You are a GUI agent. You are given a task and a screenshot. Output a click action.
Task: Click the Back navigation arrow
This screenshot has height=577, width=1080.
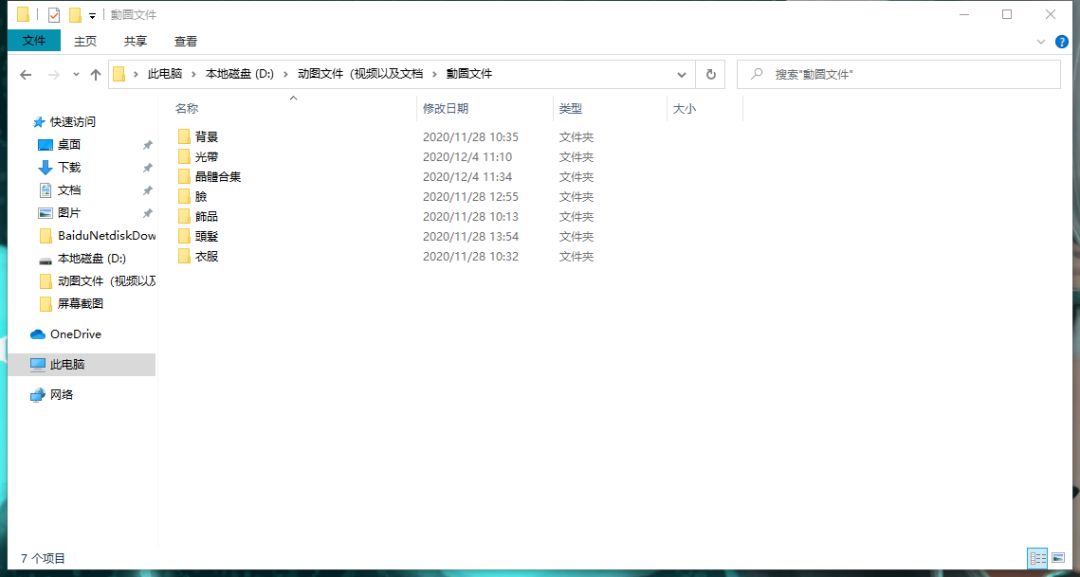26,75
